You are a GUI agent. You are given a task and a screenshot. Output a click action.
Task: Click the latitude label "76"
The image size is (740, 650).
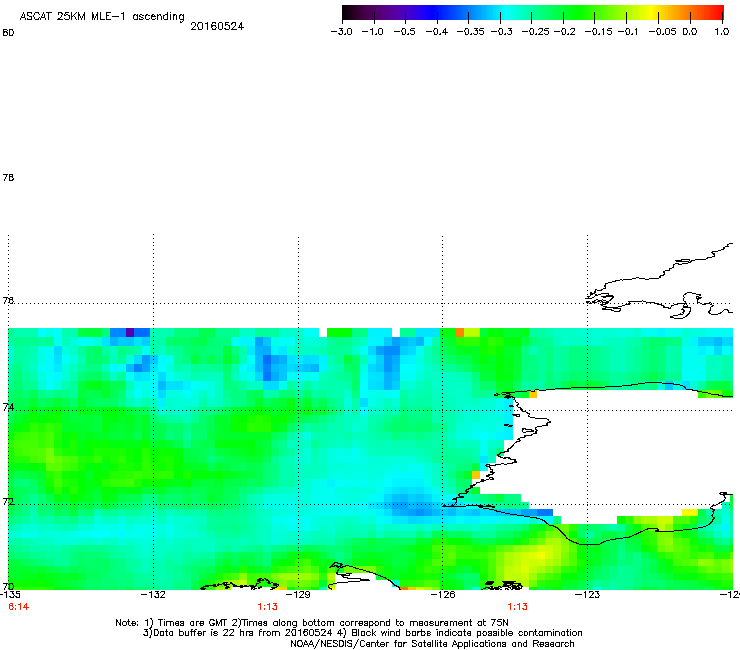pyautogui.click(x=8, y=301)
